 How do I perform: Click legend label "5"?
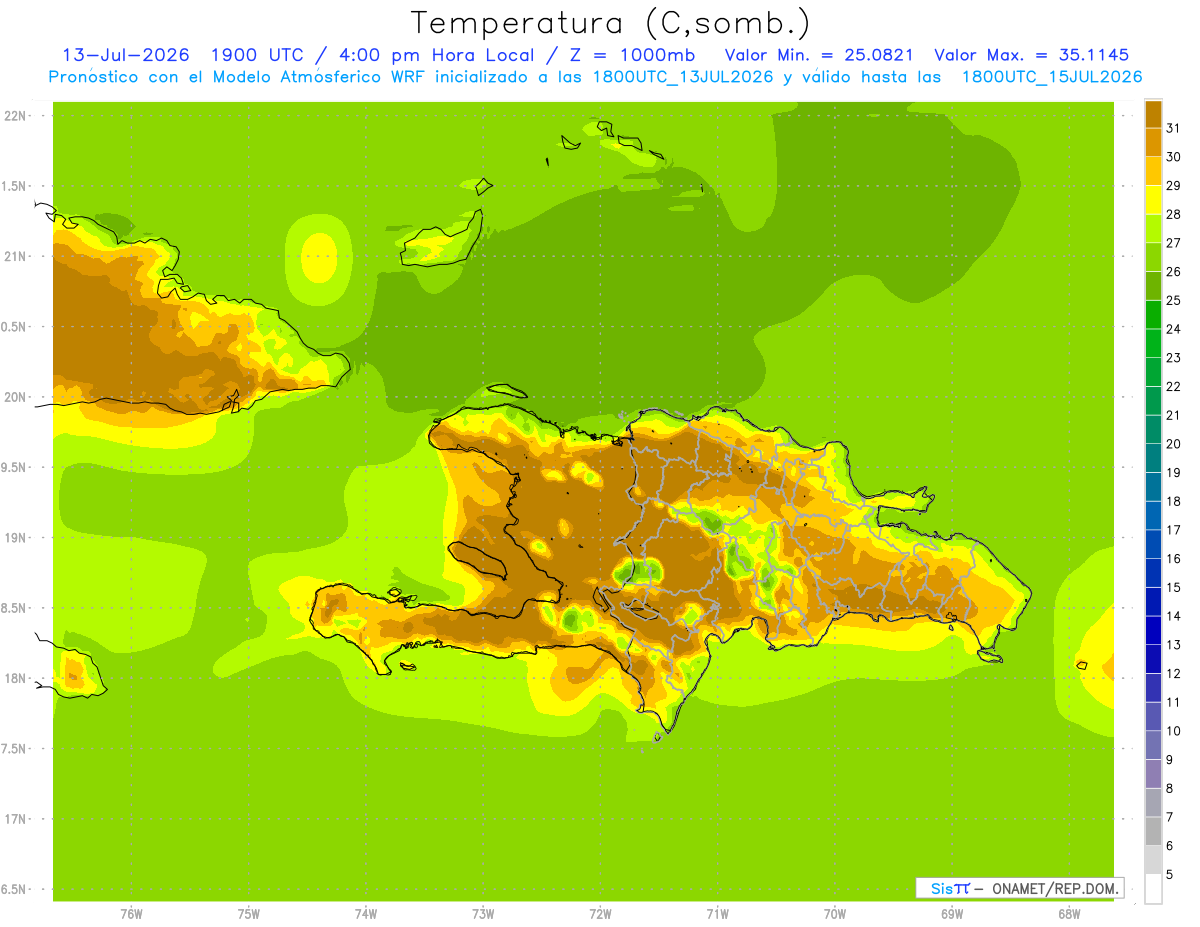click(1169, 874)
